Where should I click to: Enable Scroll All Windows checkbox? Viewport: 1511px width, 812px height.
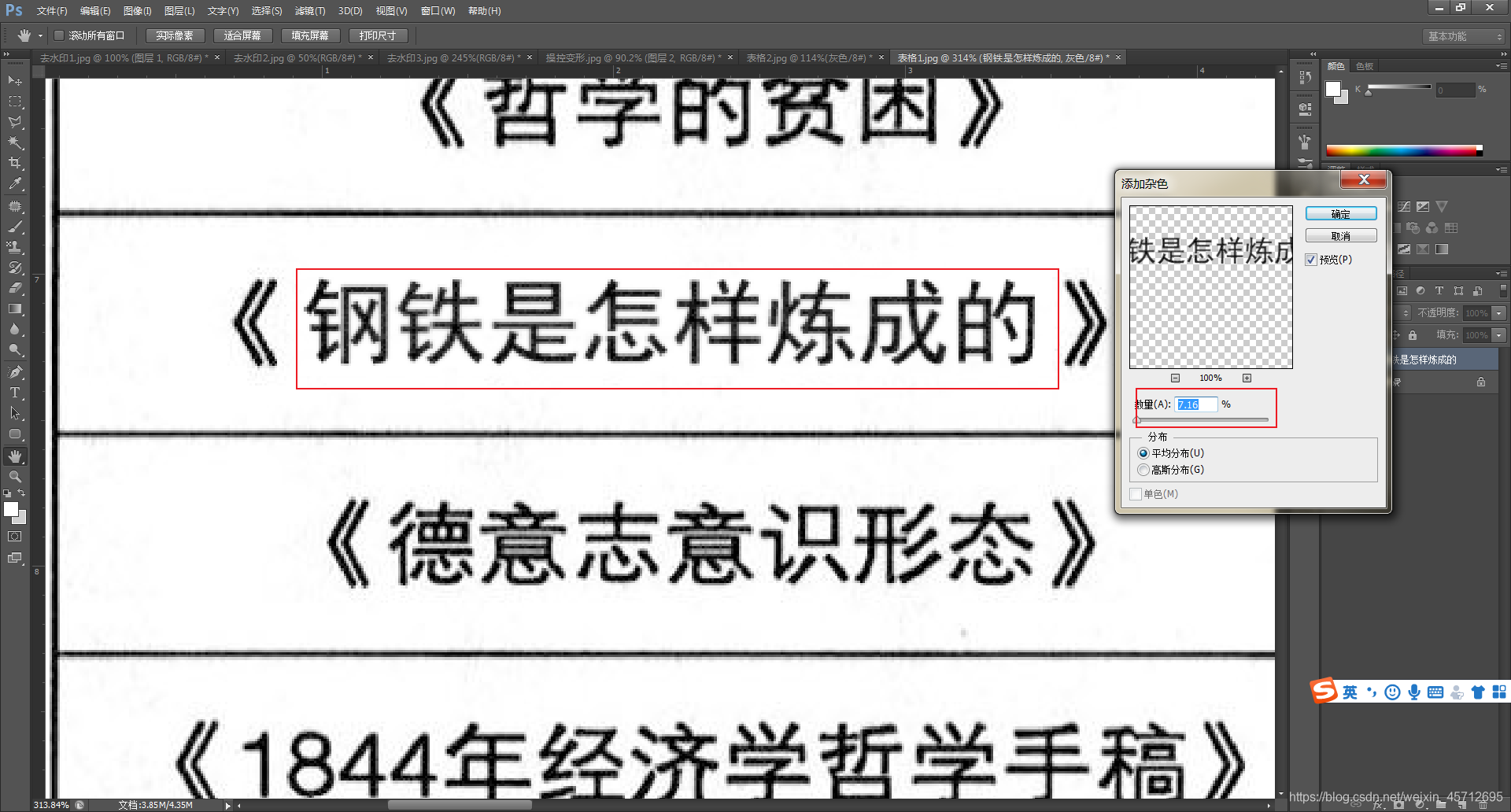click(x=58, y=35)
